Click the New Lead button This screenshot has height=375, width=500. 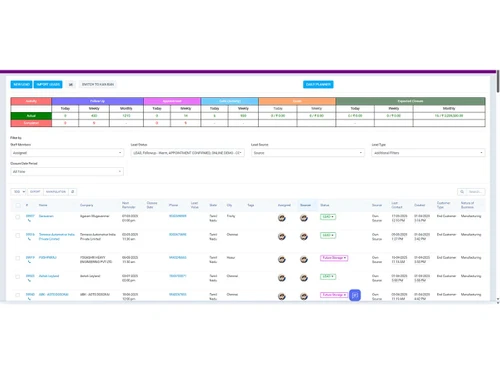pyautogui.click(x=21, y=84)
